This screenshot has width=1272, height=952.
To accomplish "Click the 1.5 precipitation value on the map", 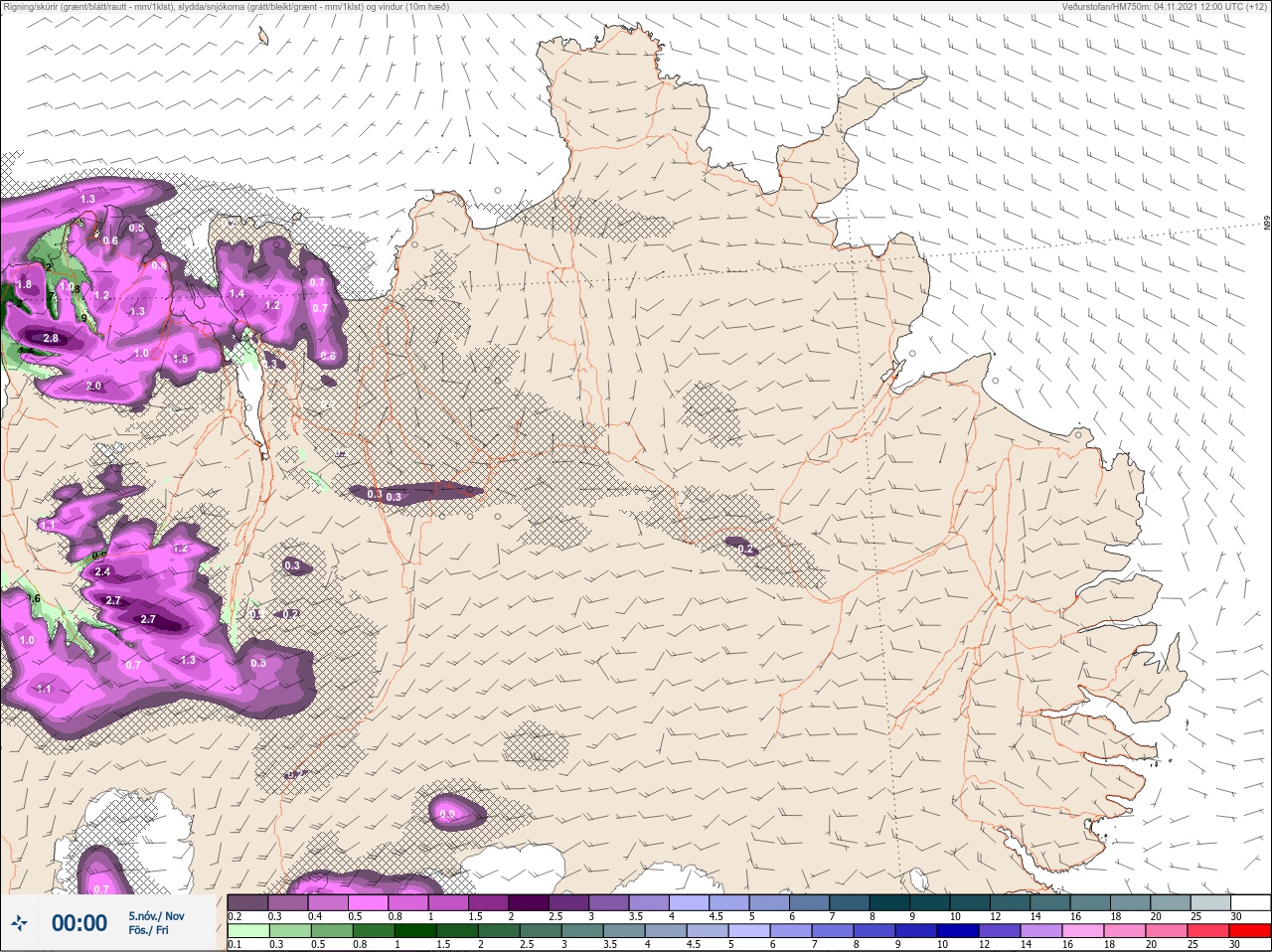I will [x=181, y=359].
